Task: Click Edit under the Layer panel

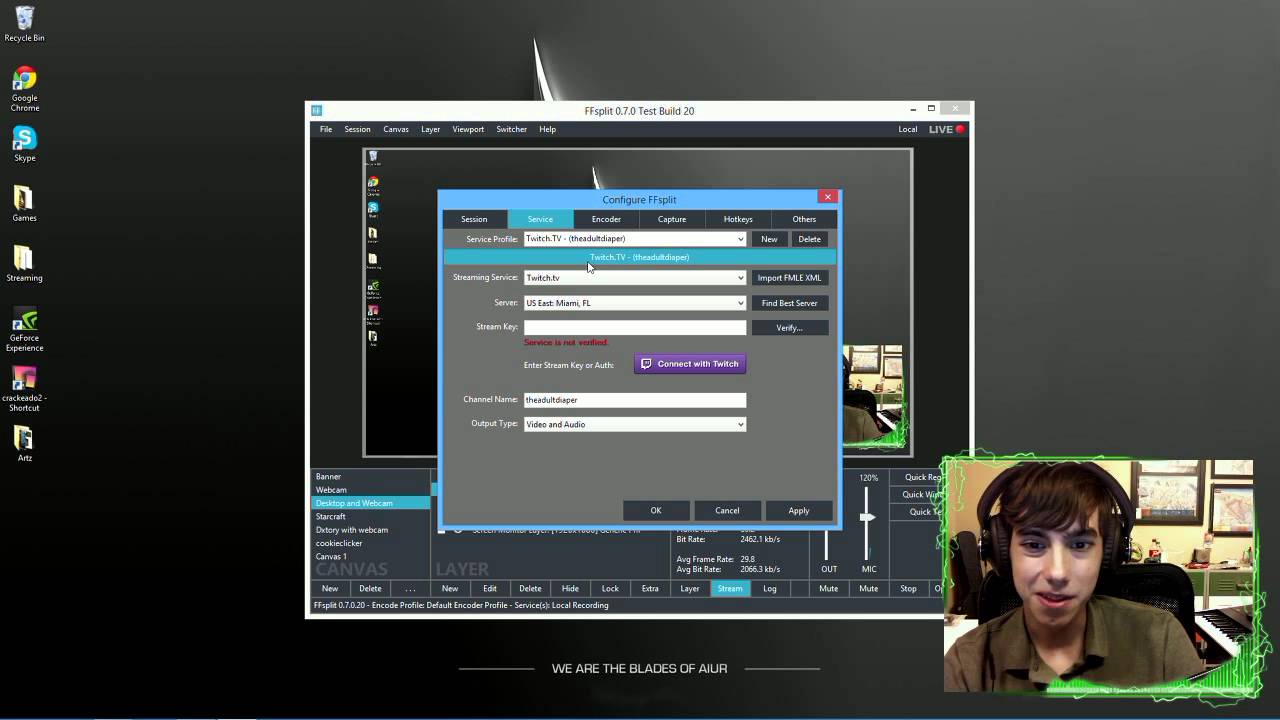Action: point(490,588)
